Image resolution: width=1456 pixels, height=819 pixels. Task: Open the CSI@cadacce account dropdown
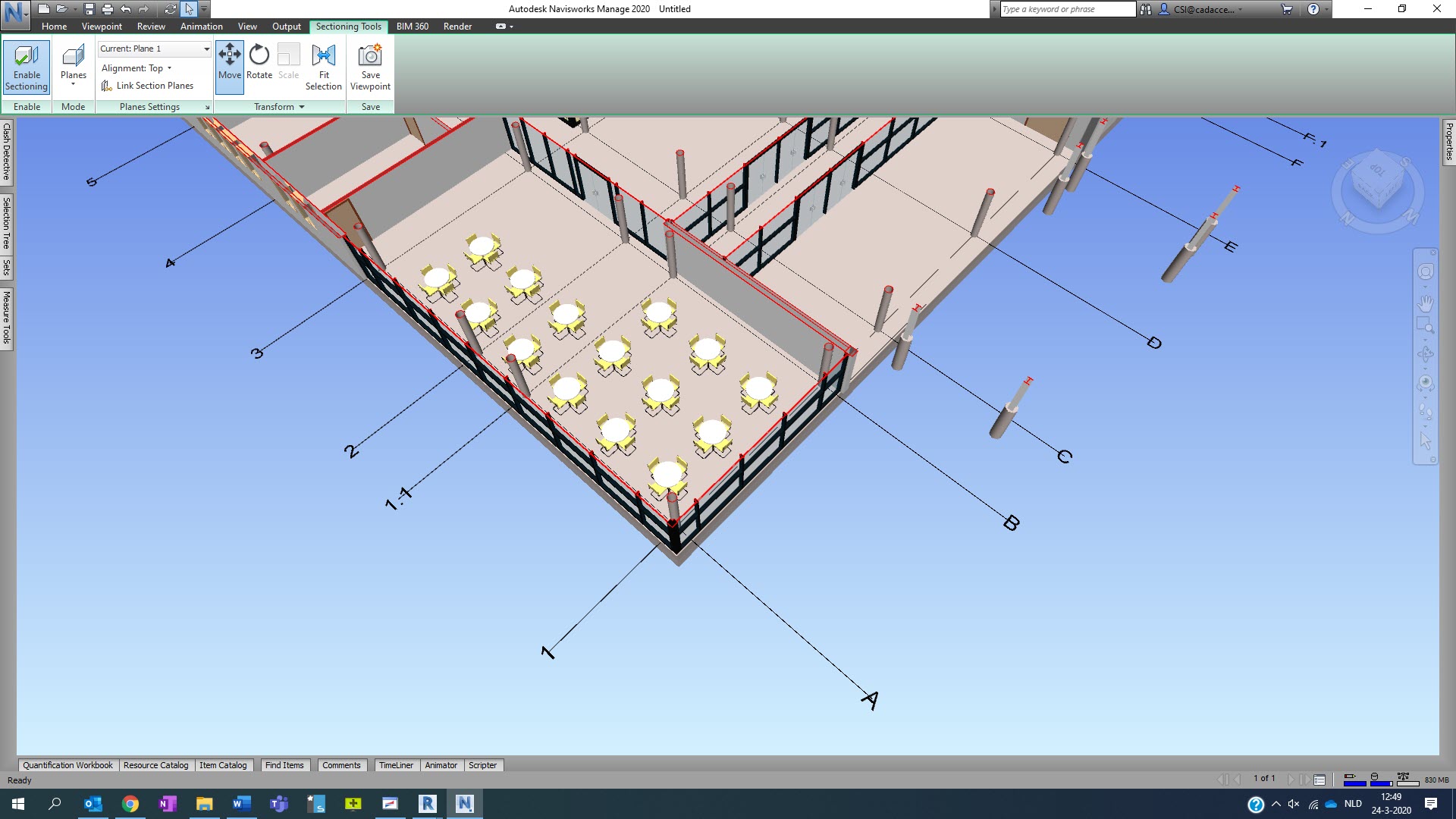(x=1200, y=9)
